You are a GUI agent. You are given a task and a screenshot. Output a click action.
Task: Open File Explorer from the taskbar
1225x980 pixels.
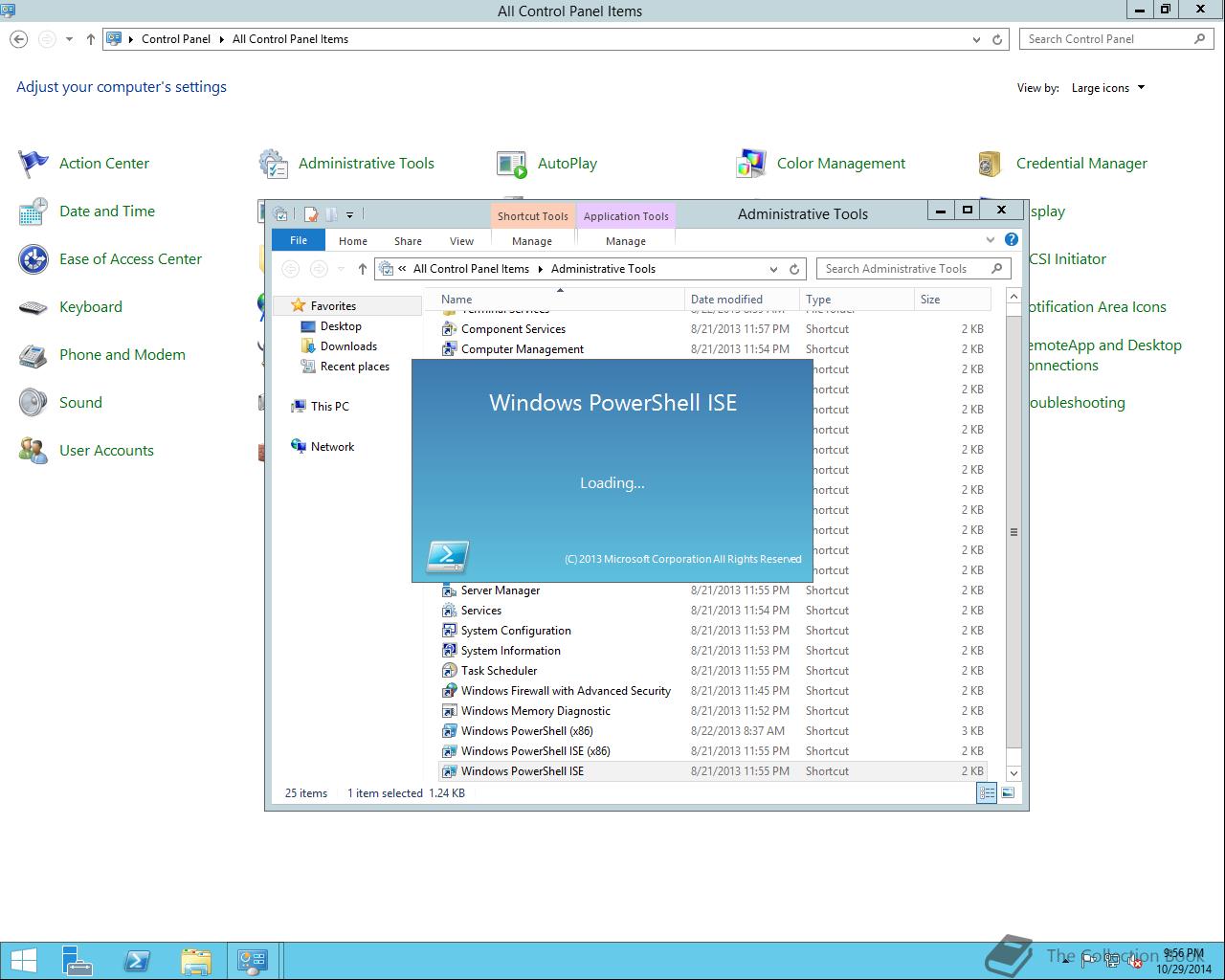click(195, 961)
